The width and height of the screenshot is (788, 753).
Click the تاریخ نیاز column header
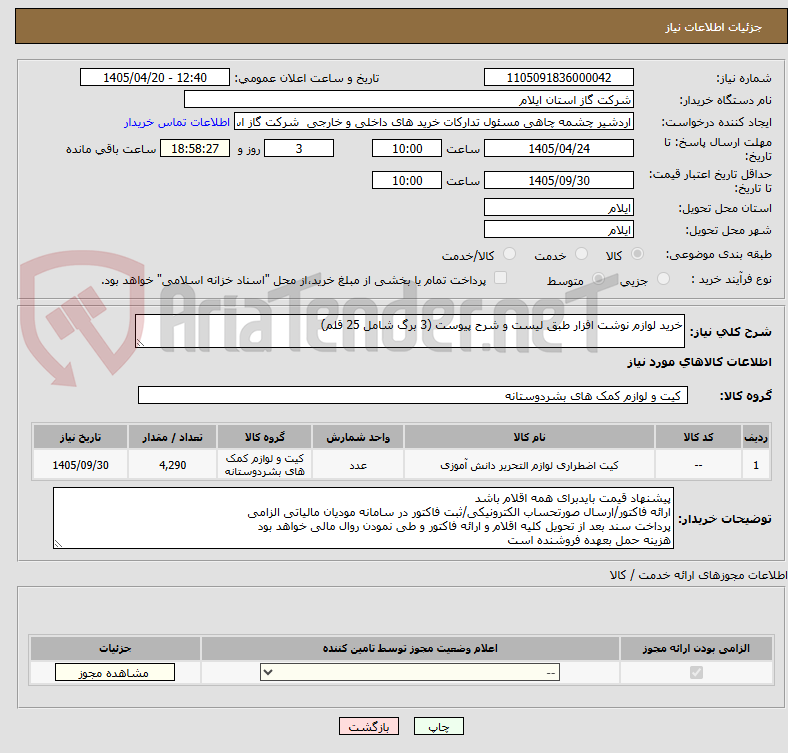point(80,437)
